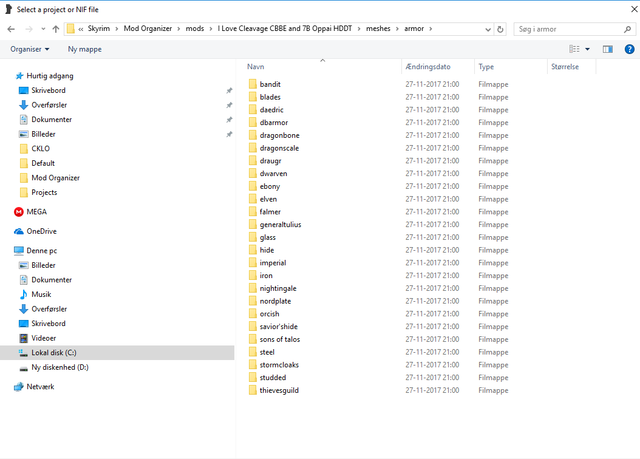
Task: Open pinned Billeder under Hurtig adgang
Action: [43, 134]
